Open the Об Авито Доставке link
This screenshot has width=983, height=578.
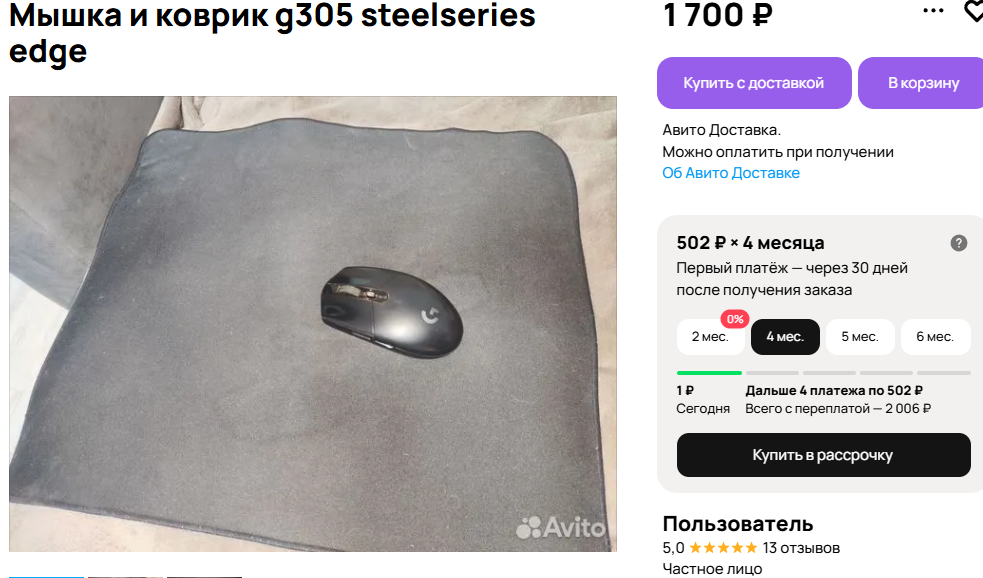(x=731, y=173)
